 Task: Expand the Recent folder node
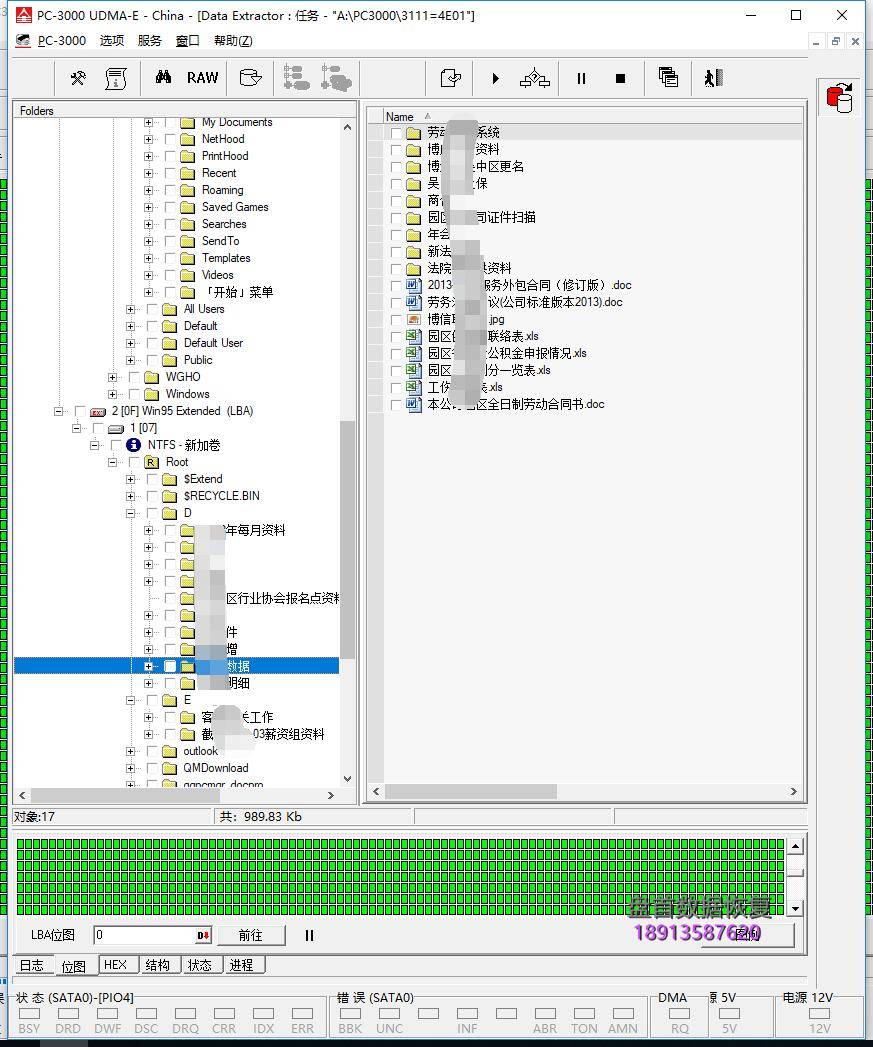pos(148,173)
